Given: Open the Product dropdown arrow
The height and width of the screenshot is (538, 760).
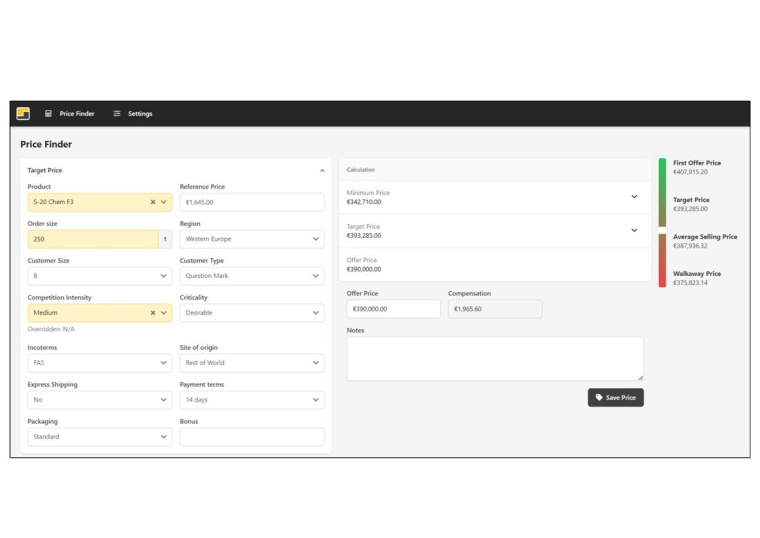Looking at the screenshot, I should [x=164, y=202].
